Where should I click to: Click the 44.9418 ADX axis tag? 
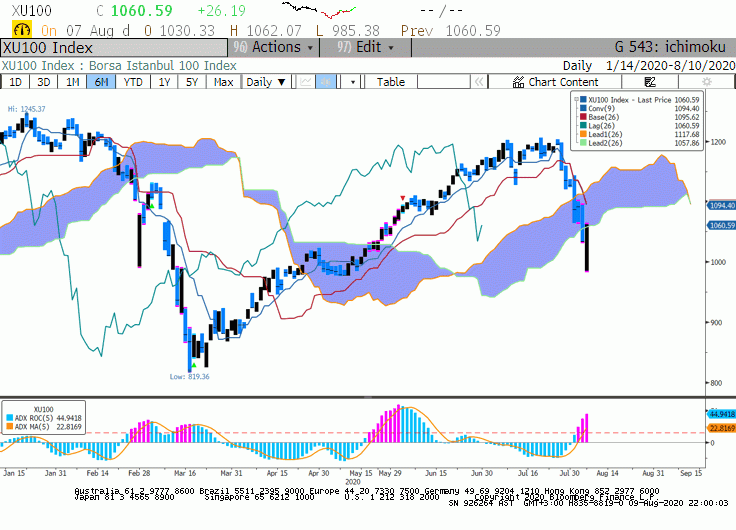(721, 414)
